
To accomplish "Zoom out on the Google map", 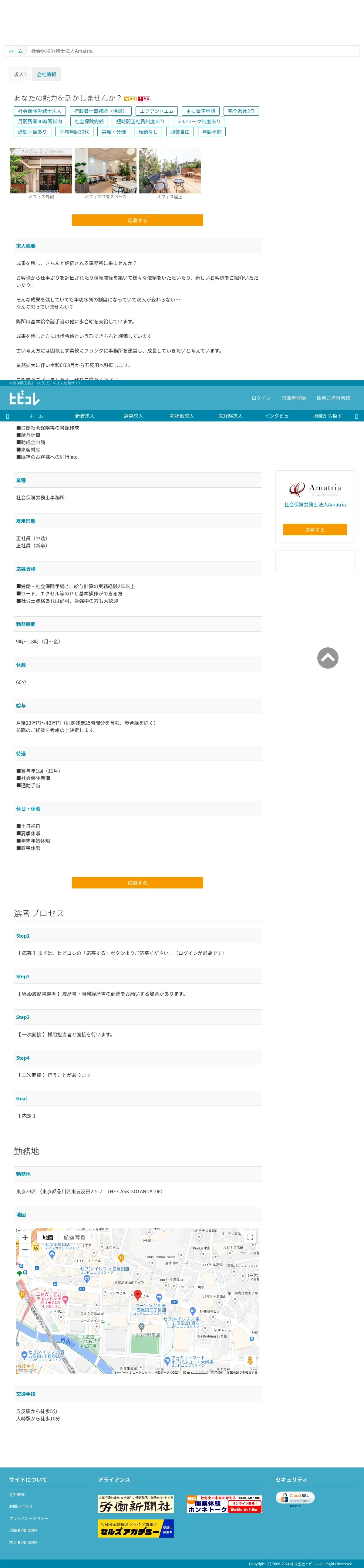I will [25, 1250].
